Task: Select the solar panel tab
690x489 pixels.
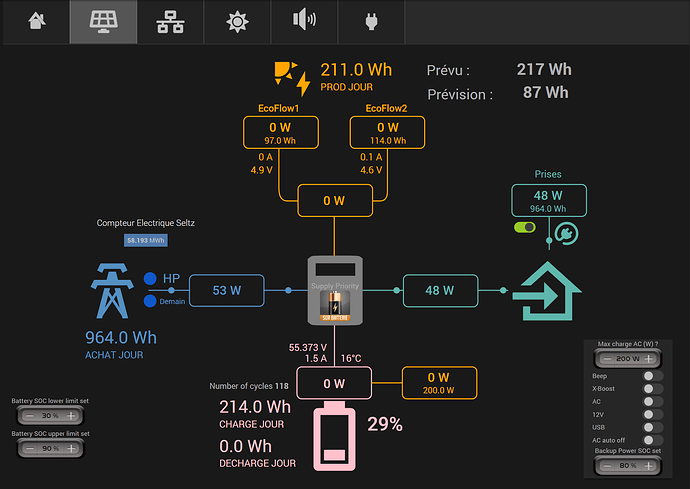Action: coord(103,22)
